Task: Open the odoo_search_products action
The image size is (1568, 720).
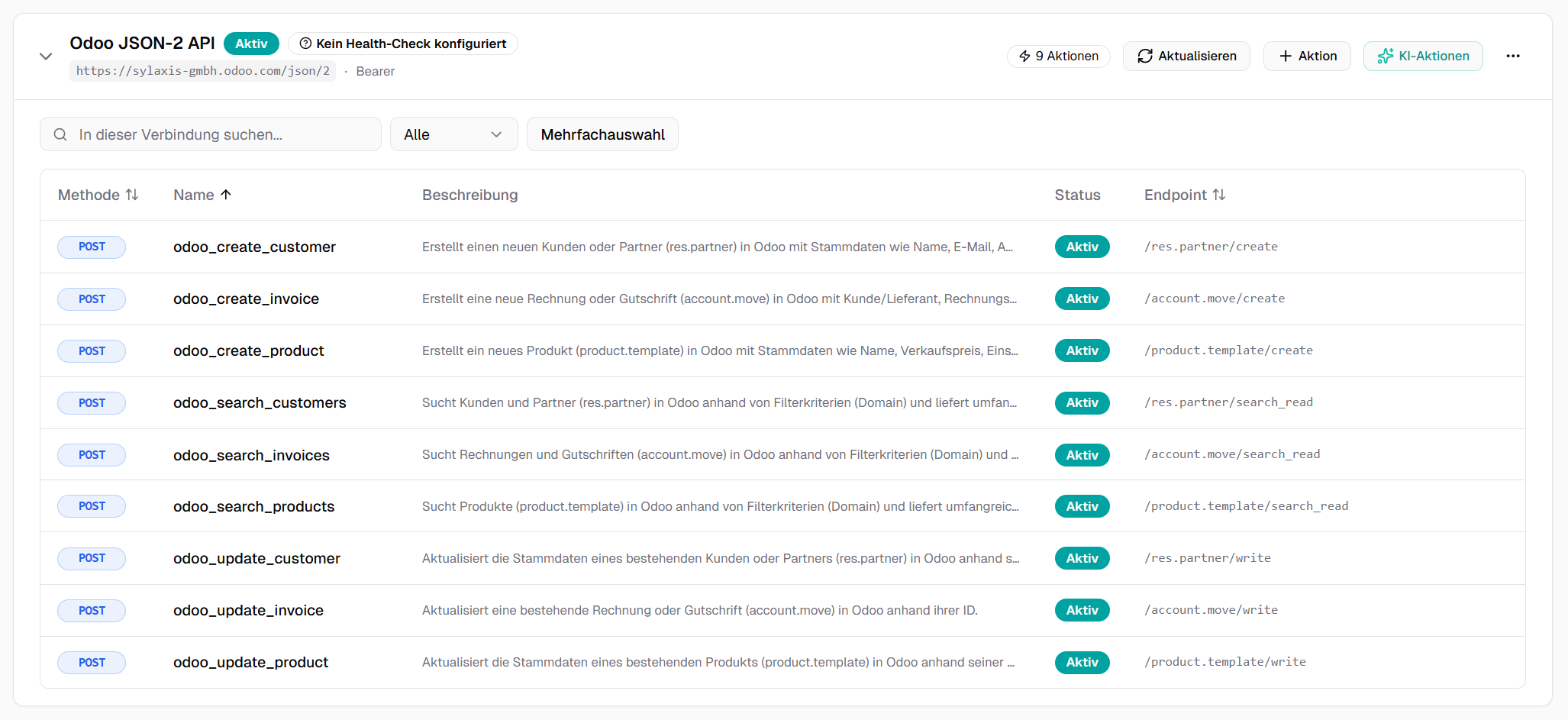Action: click(253, 506)
